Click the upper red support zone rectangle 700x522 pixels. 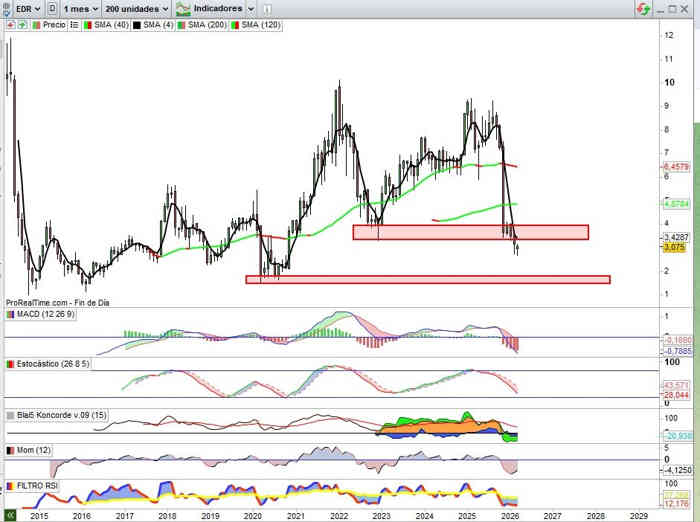[x=470, y=232]
